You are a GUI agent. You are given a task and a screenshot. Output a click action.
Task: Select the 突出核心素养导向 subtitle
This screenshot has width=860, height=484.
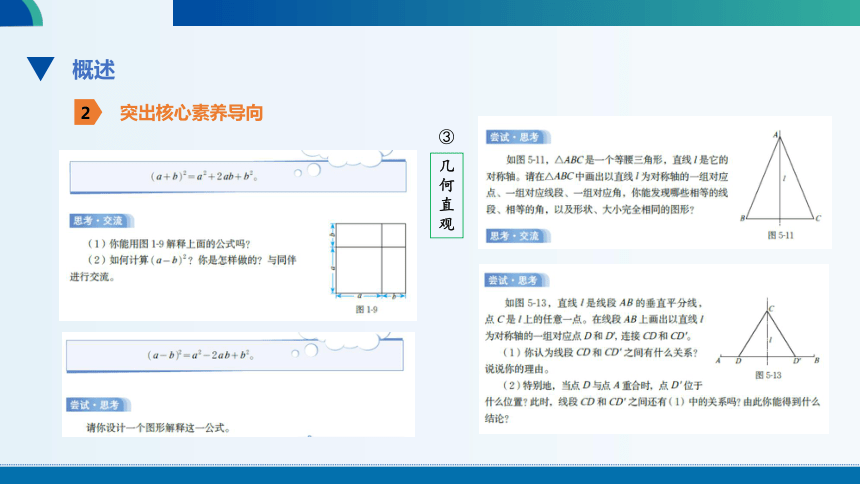(x=191, y=113)
